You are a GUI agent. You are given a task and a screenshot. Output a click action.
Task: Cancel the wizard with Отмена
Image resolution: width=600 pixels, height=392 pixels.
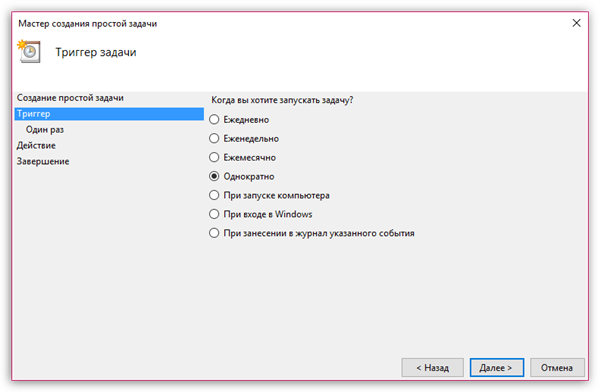click(x=557, y=368)
